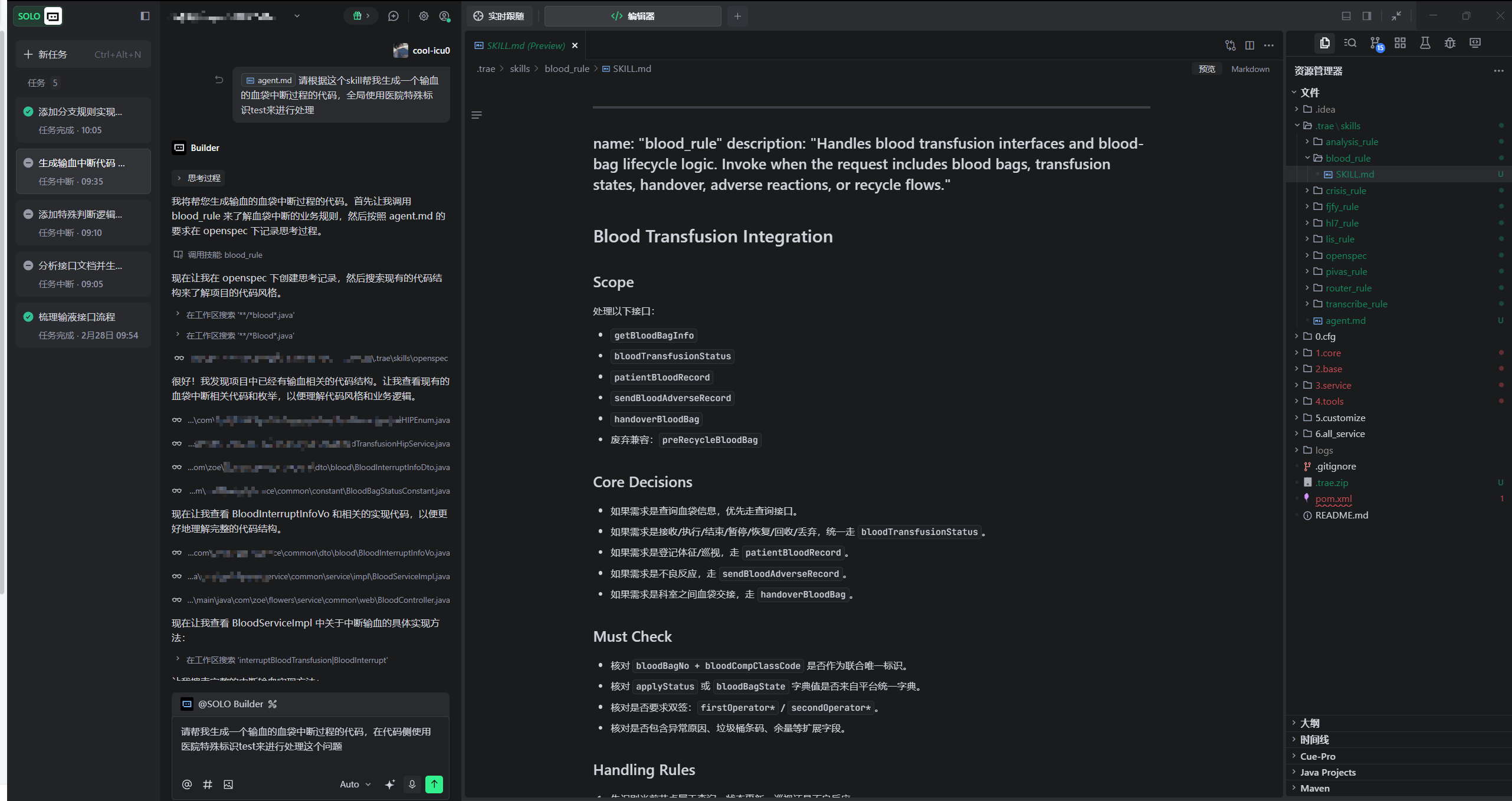Click the microphone voice input icon
This screenshot has height=801, width=1512.
tap(412, 784)
